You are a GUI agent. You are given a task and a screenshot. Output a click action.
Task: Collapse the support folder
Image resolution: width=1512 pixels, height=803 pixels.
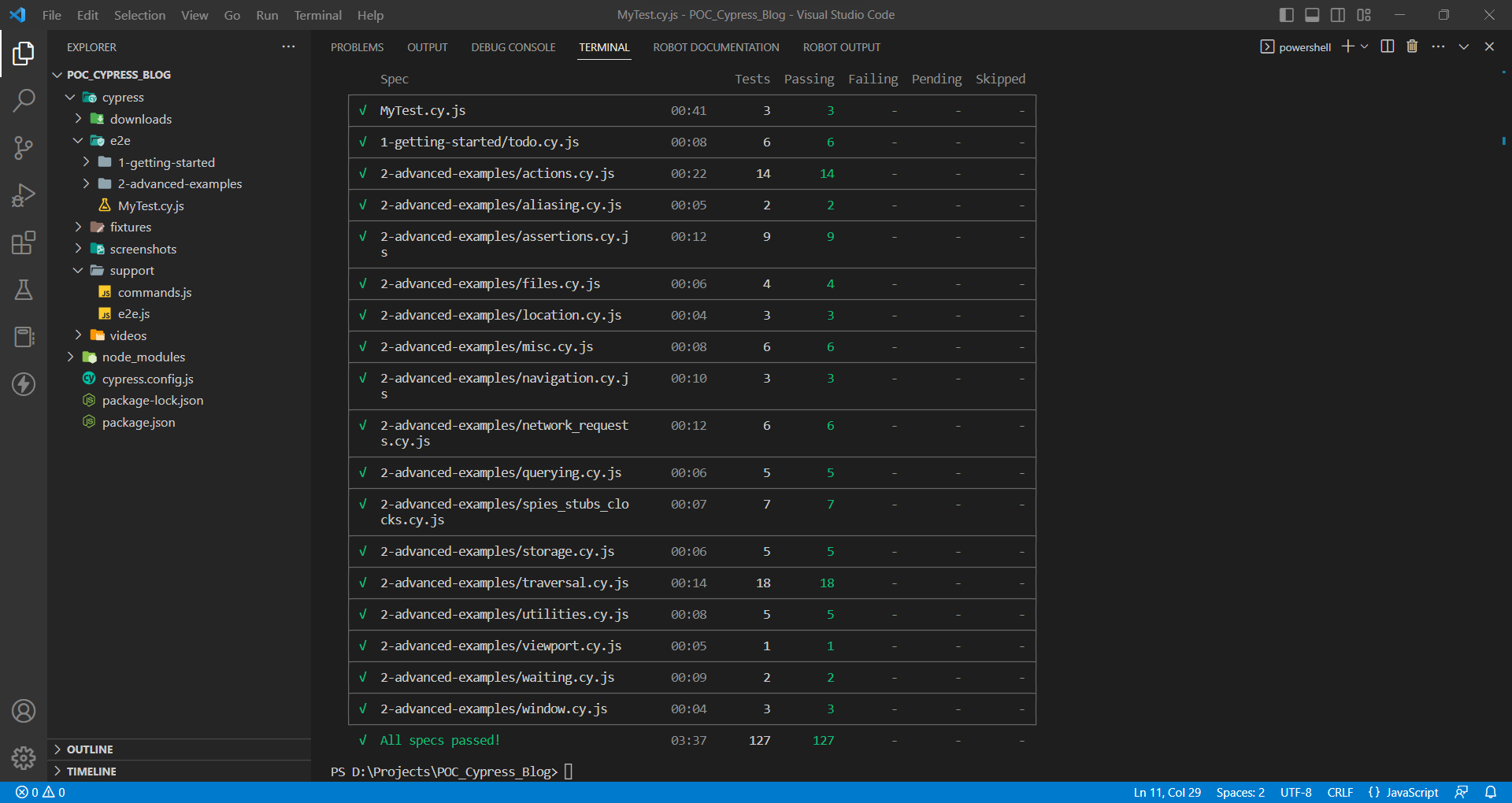(x=78, y=270)
